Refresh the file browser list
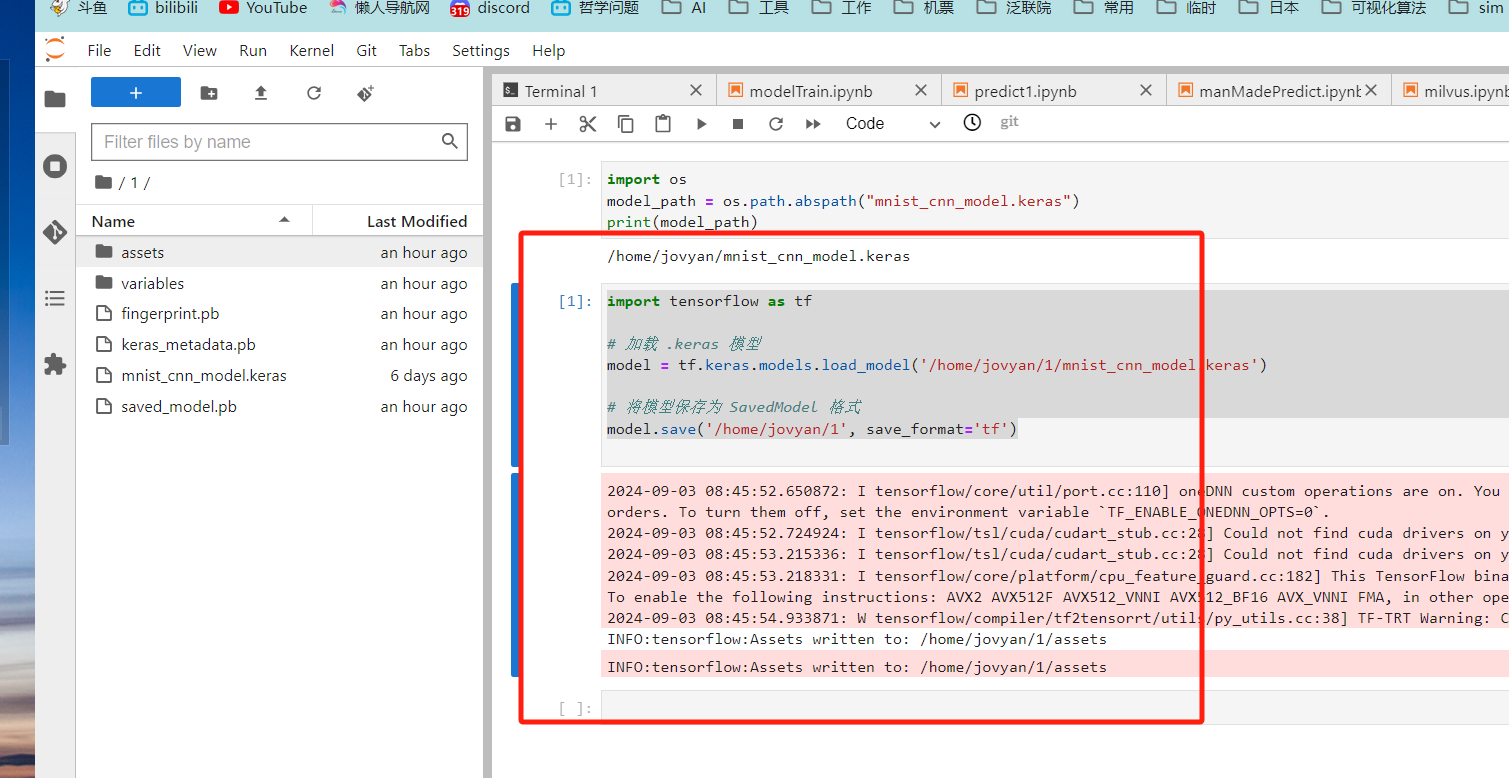Image resolution: width=1509 pixels, height=778 pixels. pos(314,93)
